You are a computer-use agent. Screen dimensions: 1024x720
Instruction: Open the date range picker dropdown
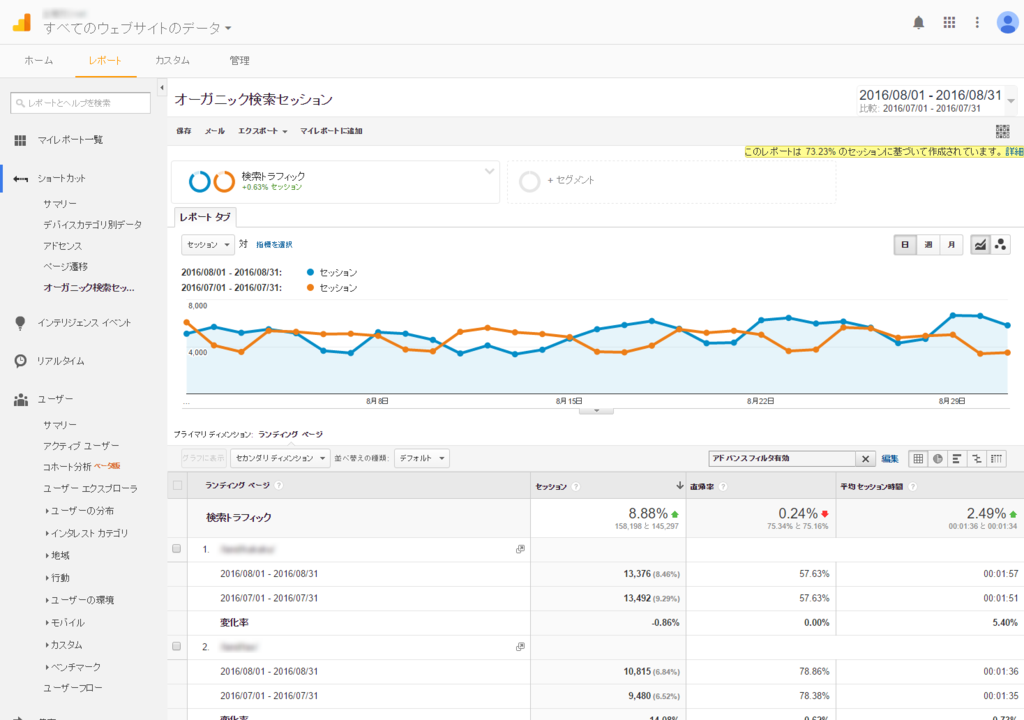1011,101
